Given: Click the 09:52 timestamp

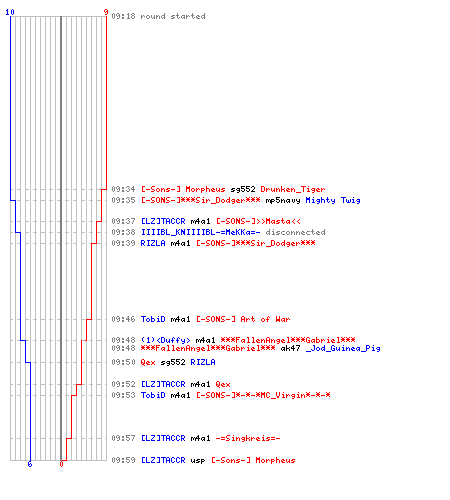Looking at the screenshot, I should click(123, 384).
